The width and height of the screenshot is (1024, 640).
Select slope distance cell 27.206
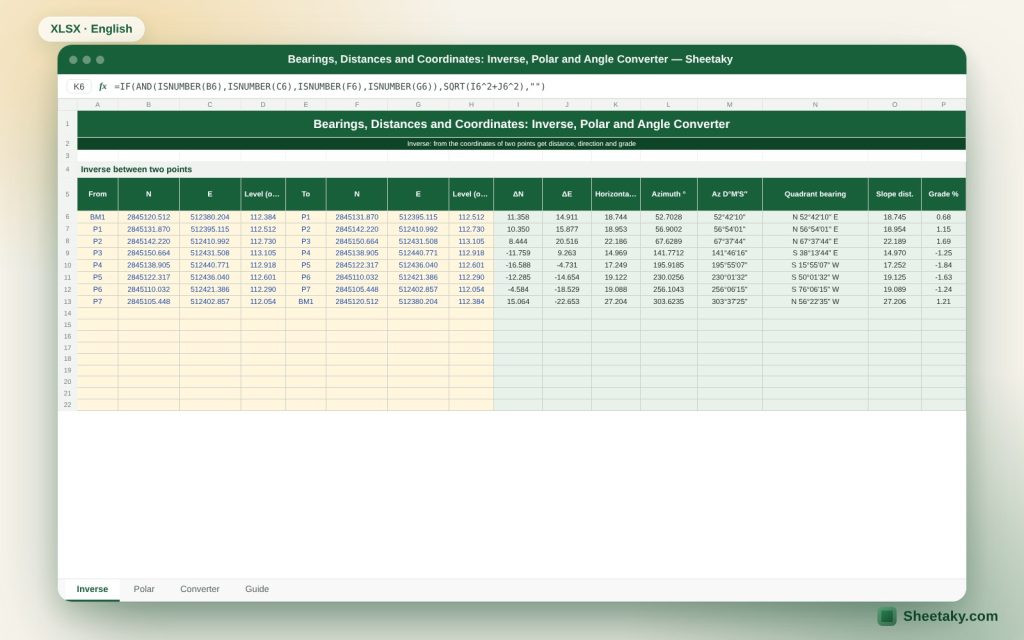(x=895, y=302)
